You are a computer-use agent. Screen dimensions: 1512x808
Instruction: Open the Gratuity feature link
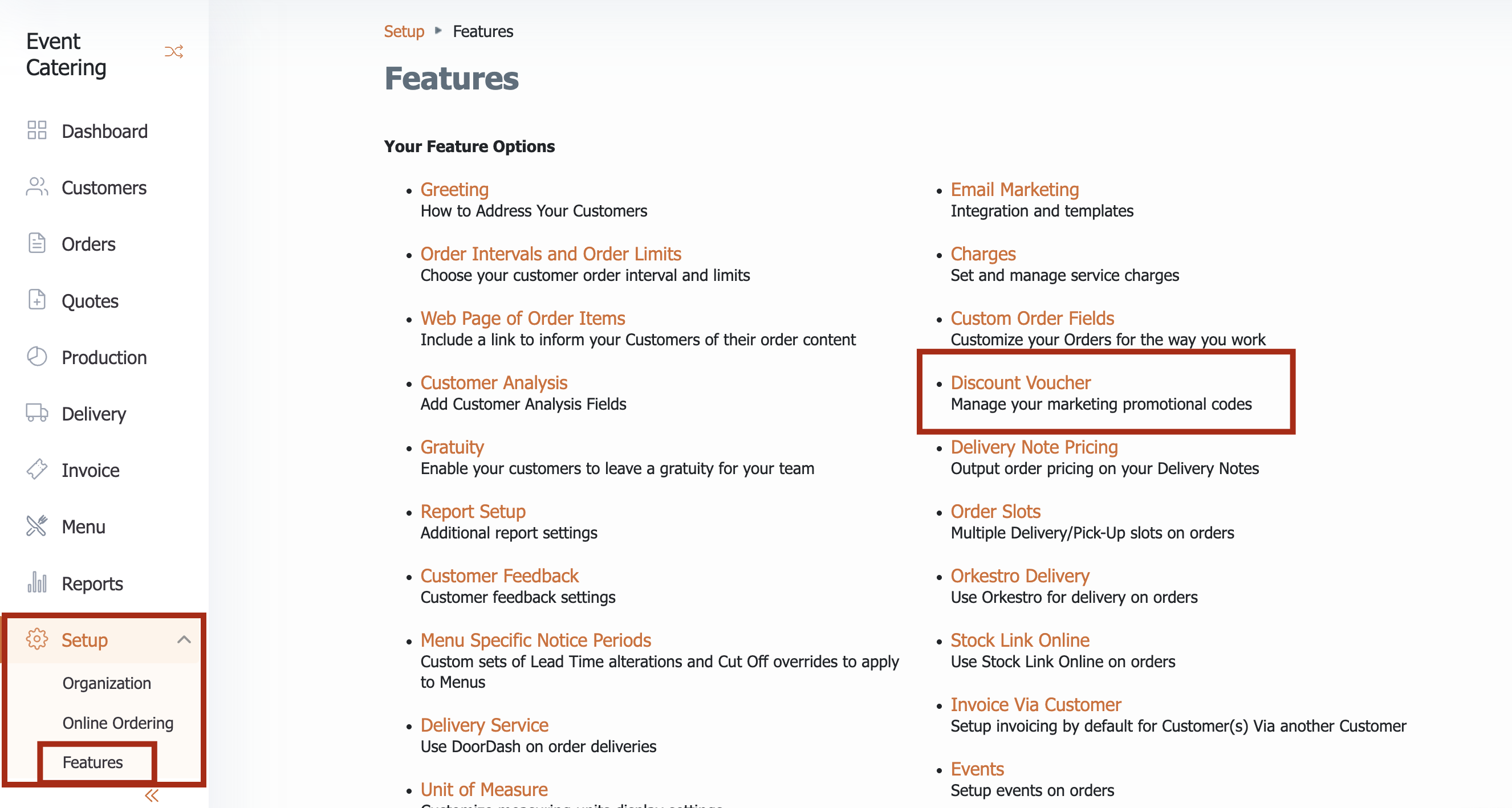(452, 447)
